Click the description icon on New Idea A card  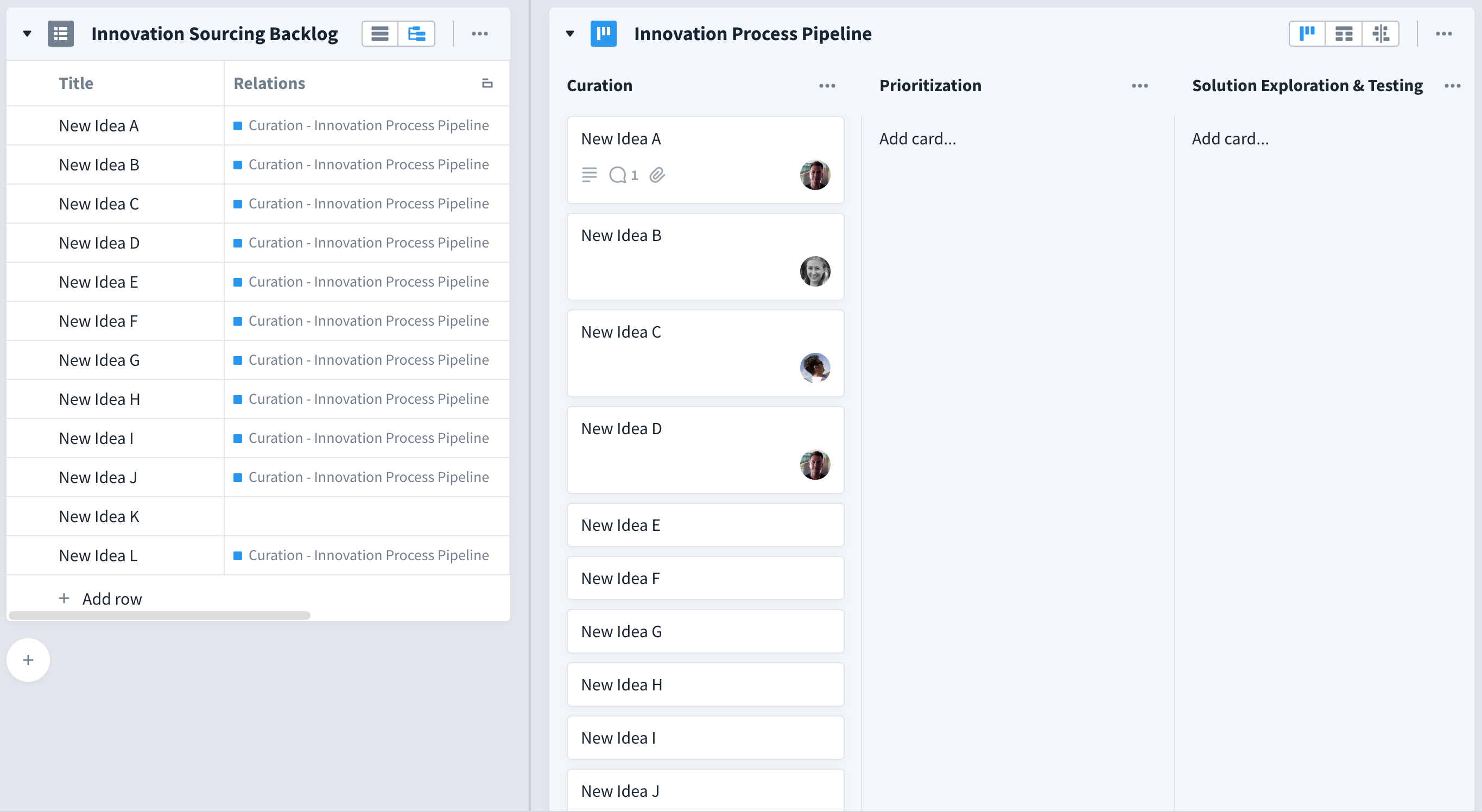click(x=589, y=175)
